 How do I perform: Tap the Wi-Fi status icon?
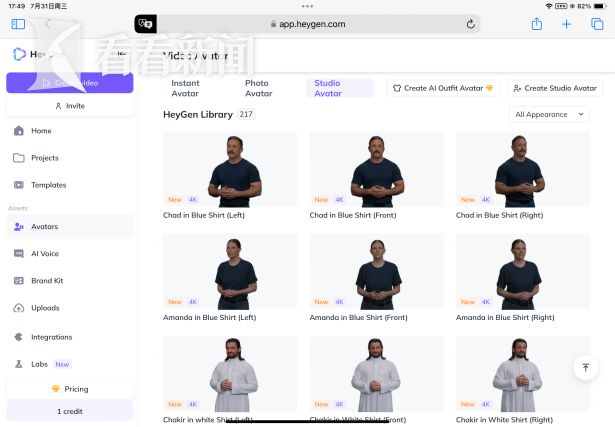(549, 6)
